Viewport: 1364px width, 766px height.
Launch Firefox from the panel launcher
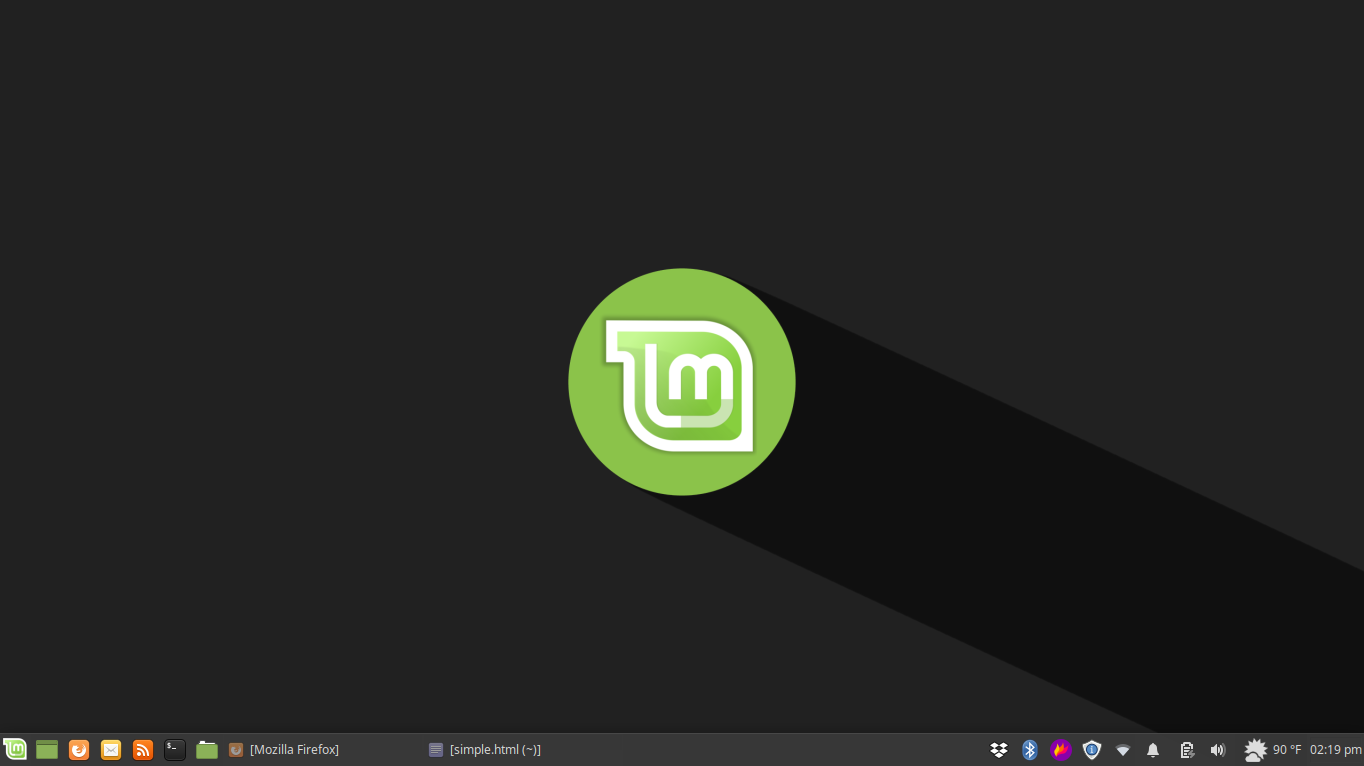point(79,749)
